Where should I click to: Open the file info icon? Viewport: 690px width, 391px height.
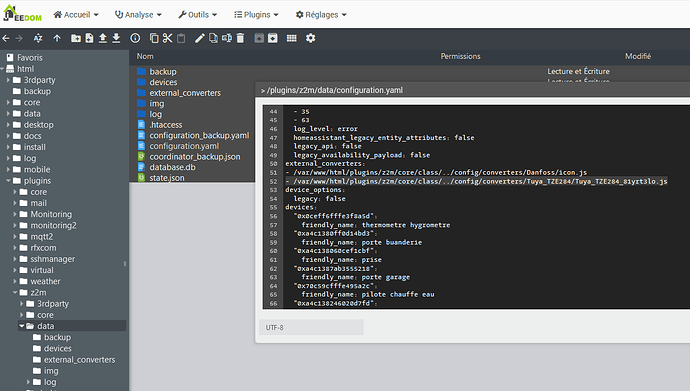click(x=135, y=39)
